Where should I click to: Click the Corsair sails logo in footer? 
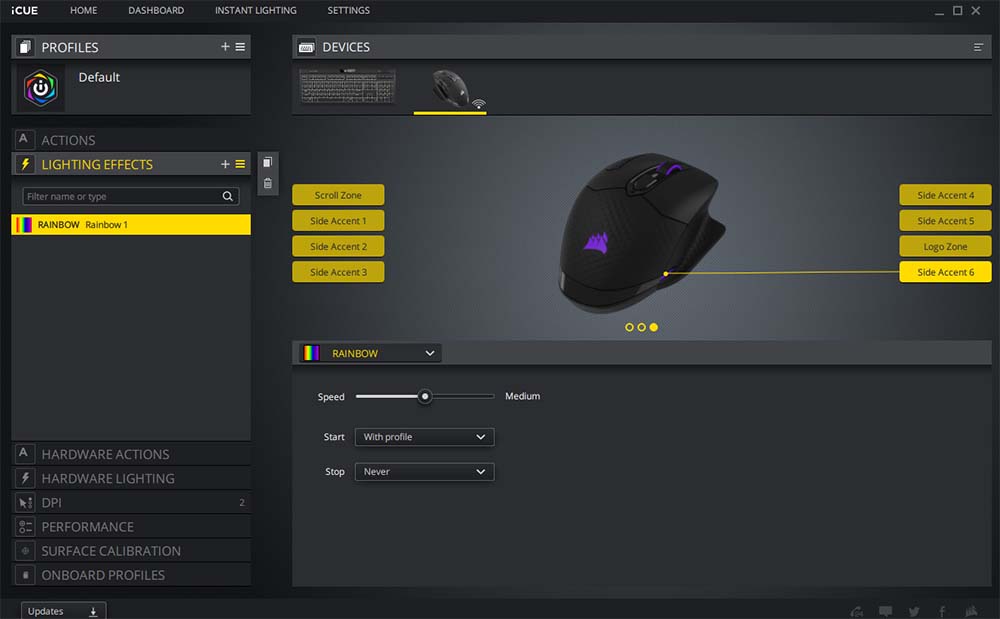click(x=971, y=611)
